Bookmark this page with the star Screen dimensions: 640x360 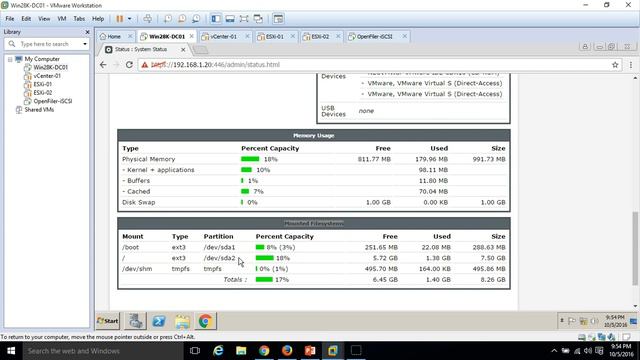615,64
